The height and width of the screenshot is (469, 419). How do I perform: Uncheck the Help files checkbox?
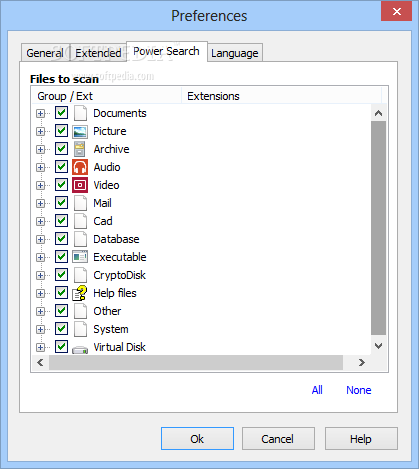(x=61, y=293)
